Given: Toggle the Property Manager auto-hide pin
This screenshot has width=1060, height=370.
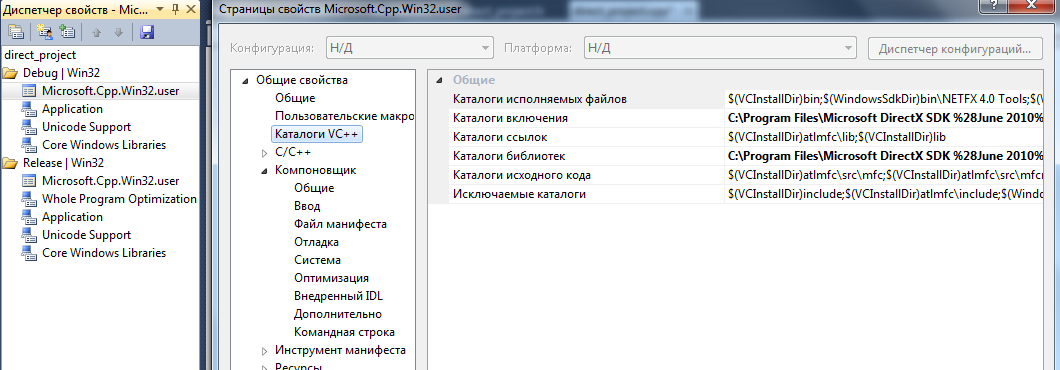Looking at the screenshot, I should [175, 9].
